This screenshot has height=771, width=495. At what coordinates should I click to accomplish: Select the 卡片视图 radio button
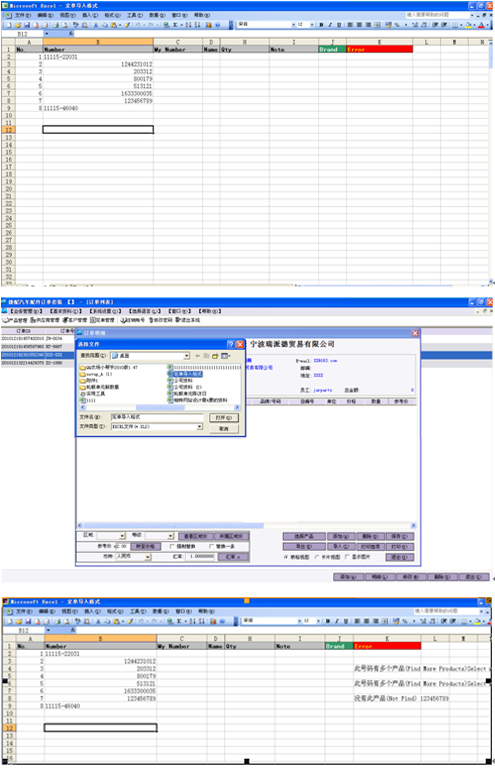pyautogui.click(x=317, y=557)
